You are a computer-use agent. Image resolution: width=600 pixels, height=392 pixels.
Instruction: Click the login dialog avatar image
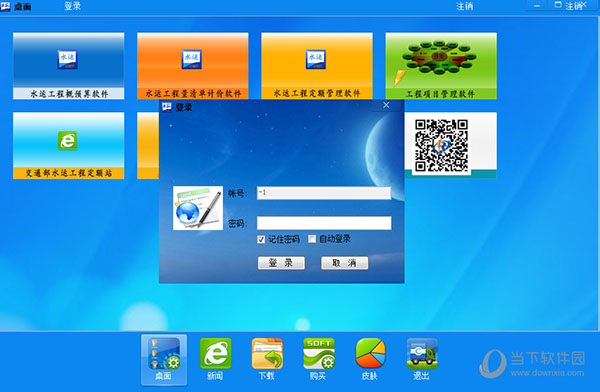click(x=198, y=208)
